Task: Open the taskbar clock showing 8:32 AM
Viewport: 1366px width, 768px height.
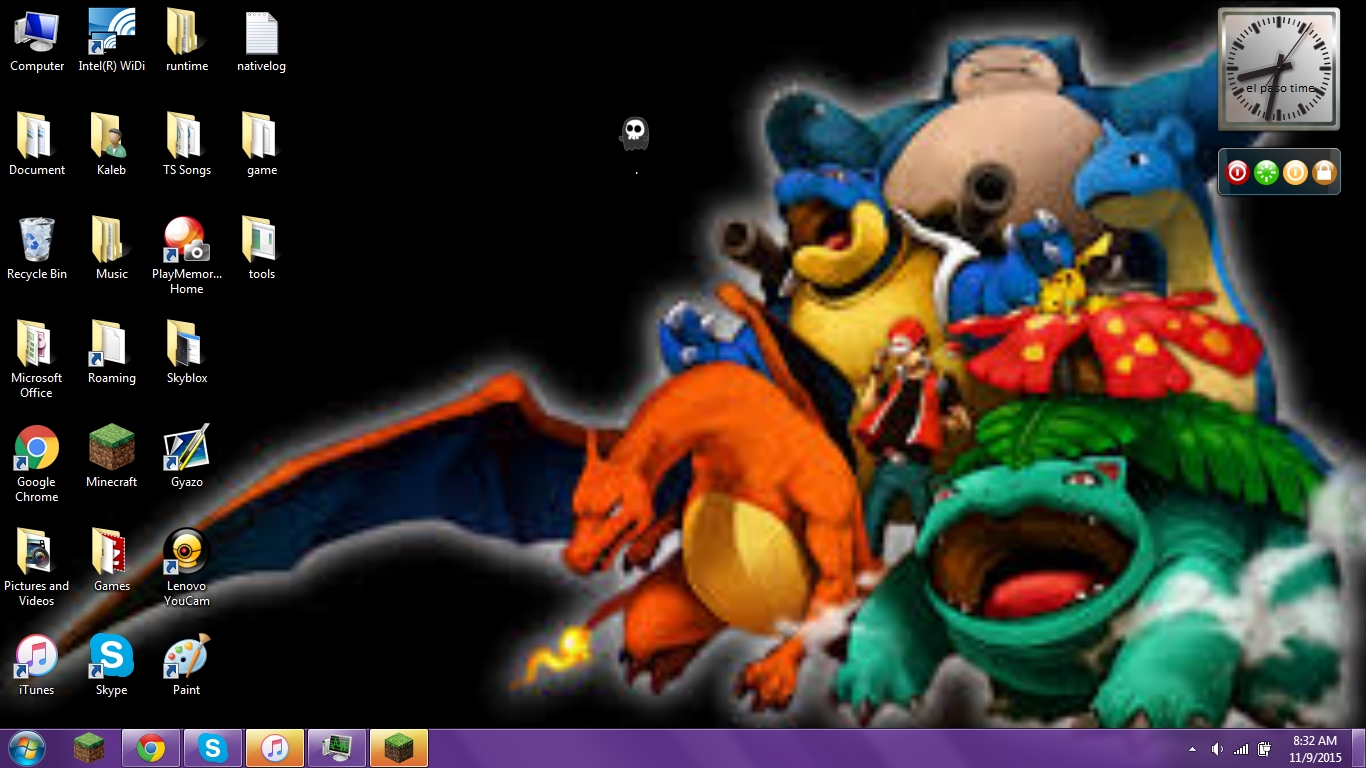Action: (x=1315, y=749)
